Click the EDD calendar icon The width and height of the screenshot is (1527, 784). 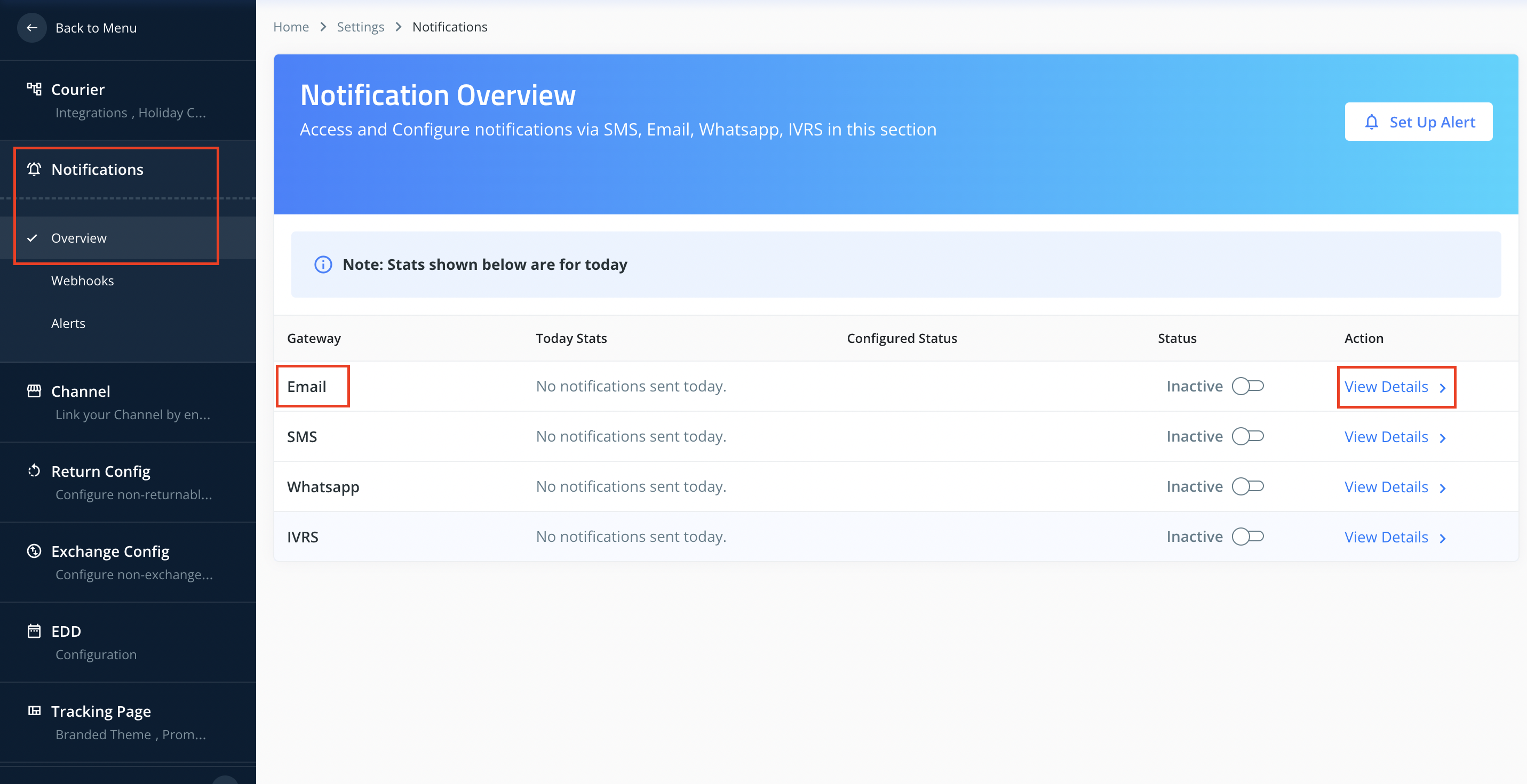click(x=34, y=631)
